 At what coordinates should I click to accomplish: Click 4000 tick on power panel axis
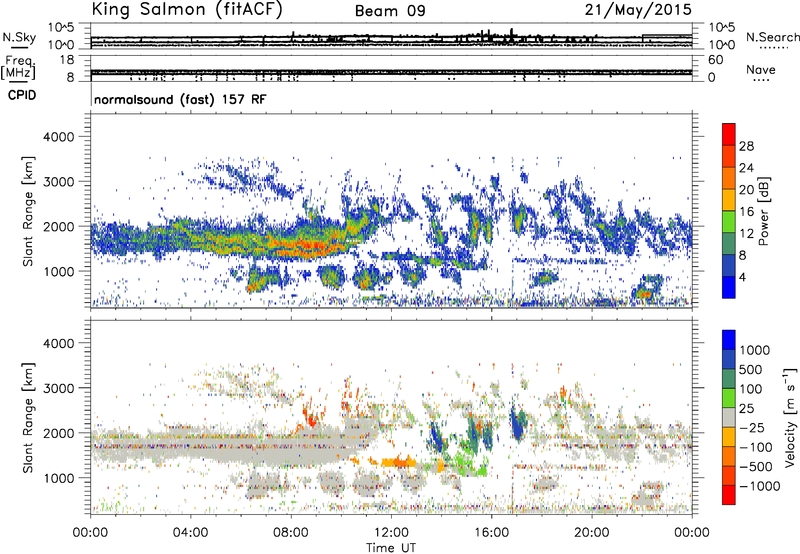click(59, 137)
